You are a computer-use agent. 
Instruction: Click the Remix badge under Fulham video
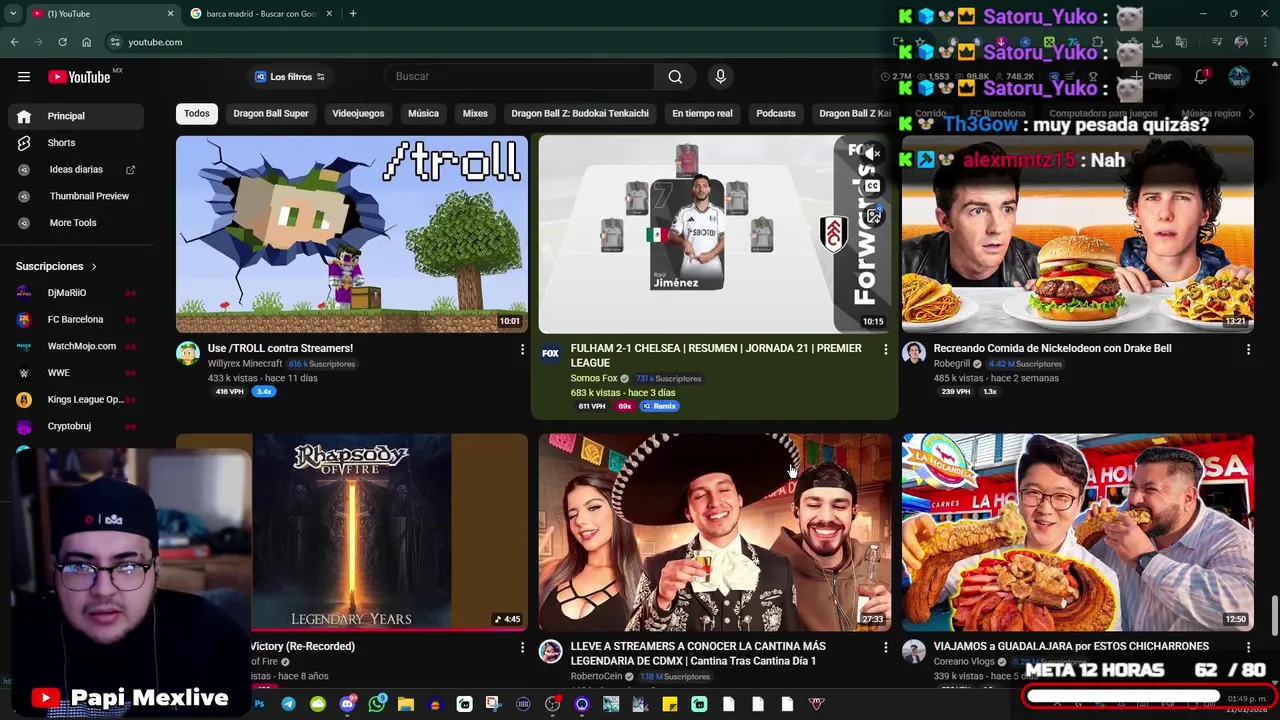659,406
